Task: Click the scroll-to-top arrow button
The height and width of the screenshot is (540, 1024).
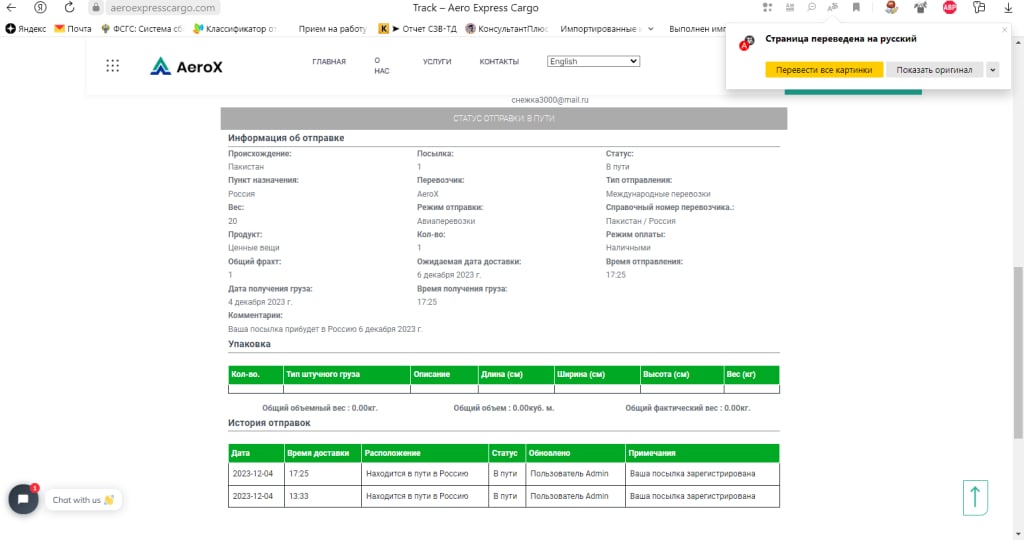Action: [975, 498]
